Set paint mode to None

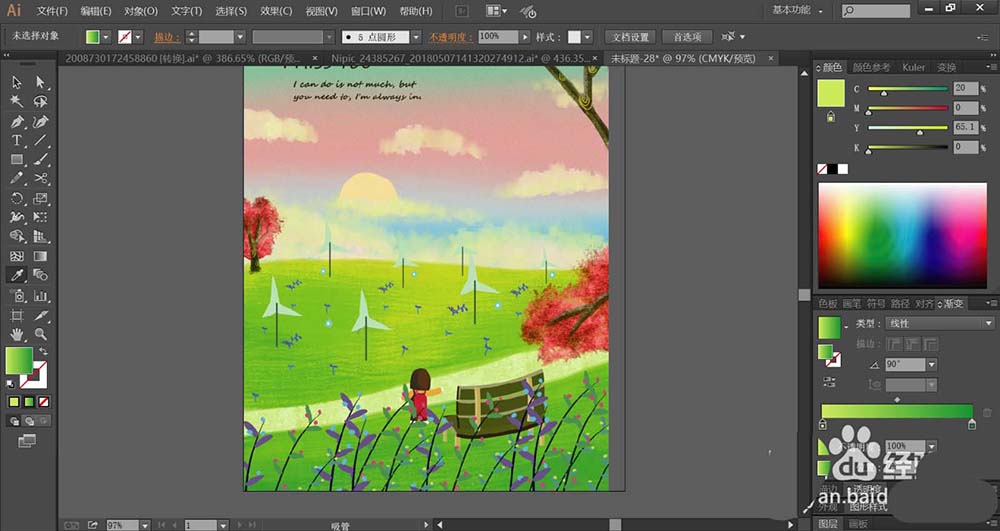tap(43, 402)
